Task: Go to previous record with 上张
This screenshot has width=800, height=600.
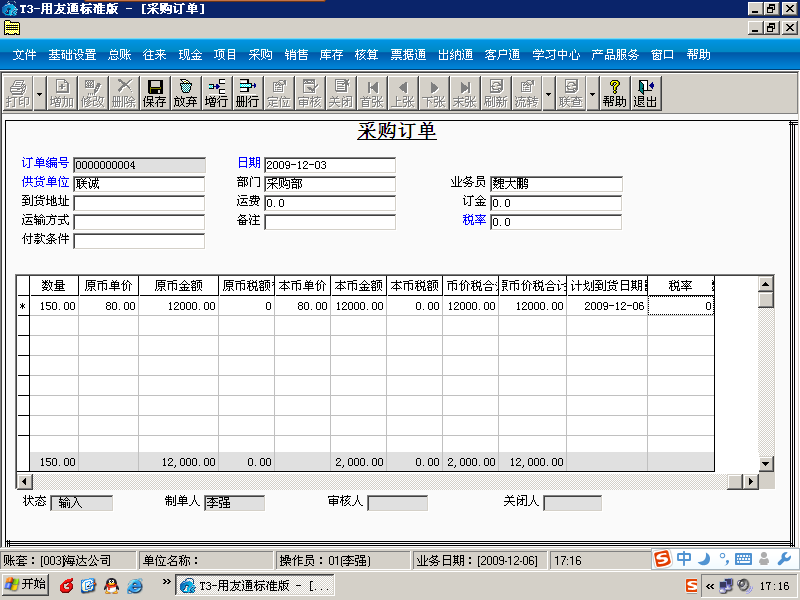Action: click(403, 93)
